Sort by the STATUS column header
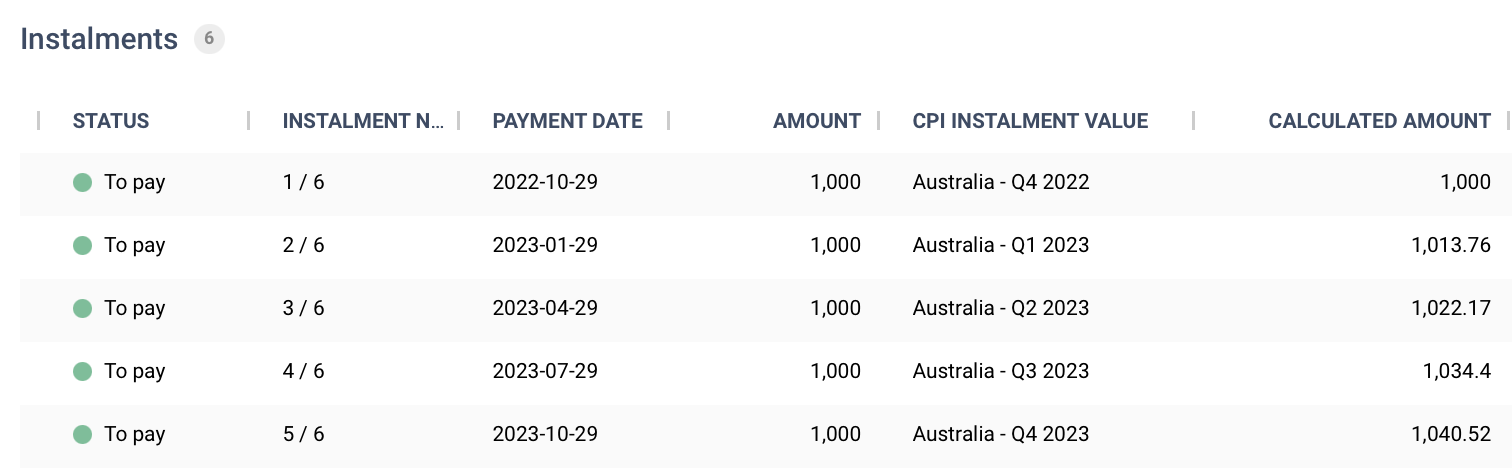Viewport: 1512px width, 476px height. 111,121
